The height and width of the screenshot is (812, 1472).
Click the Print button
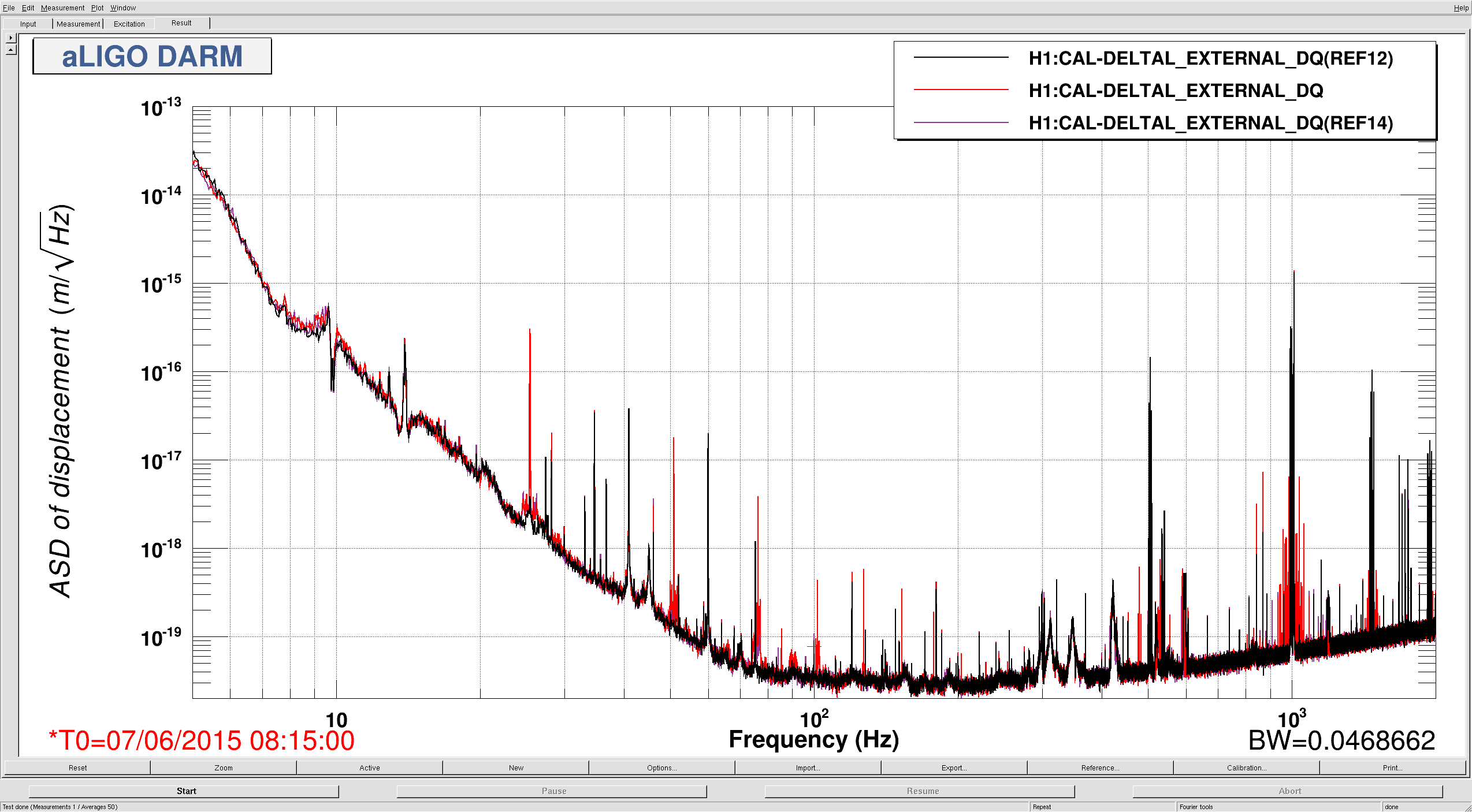1393,768
